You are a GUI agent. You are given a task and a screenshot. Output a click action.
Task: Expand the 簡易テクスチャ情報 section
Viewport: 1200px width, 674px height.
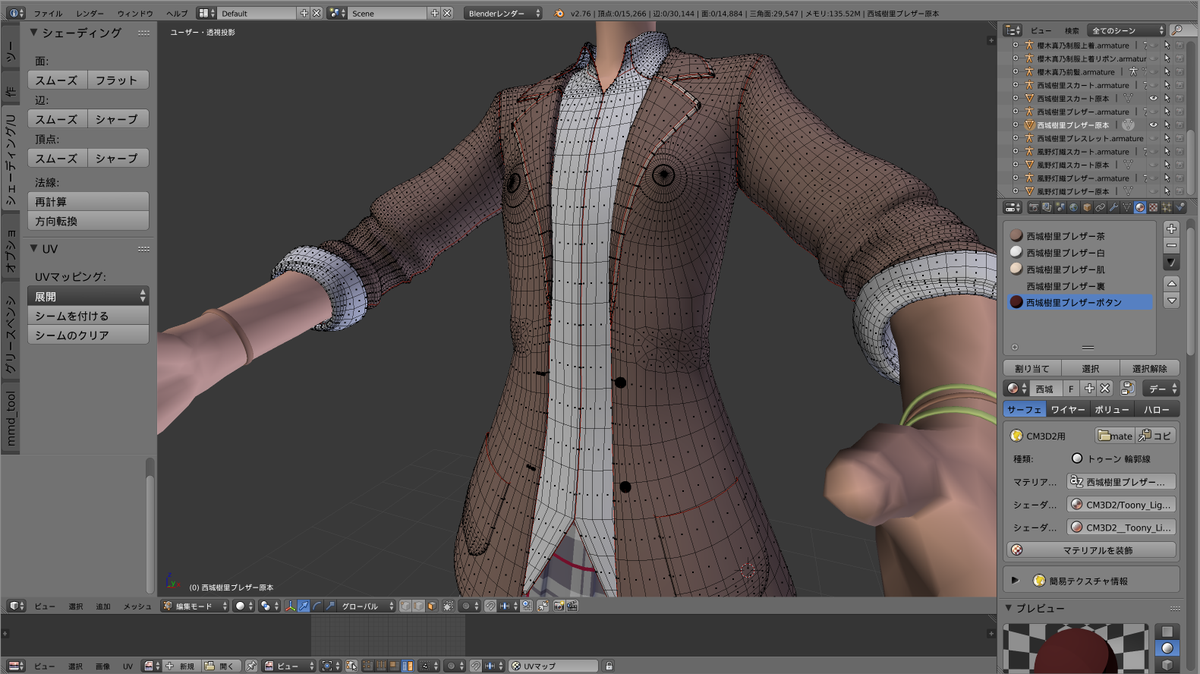(1016, 580)
